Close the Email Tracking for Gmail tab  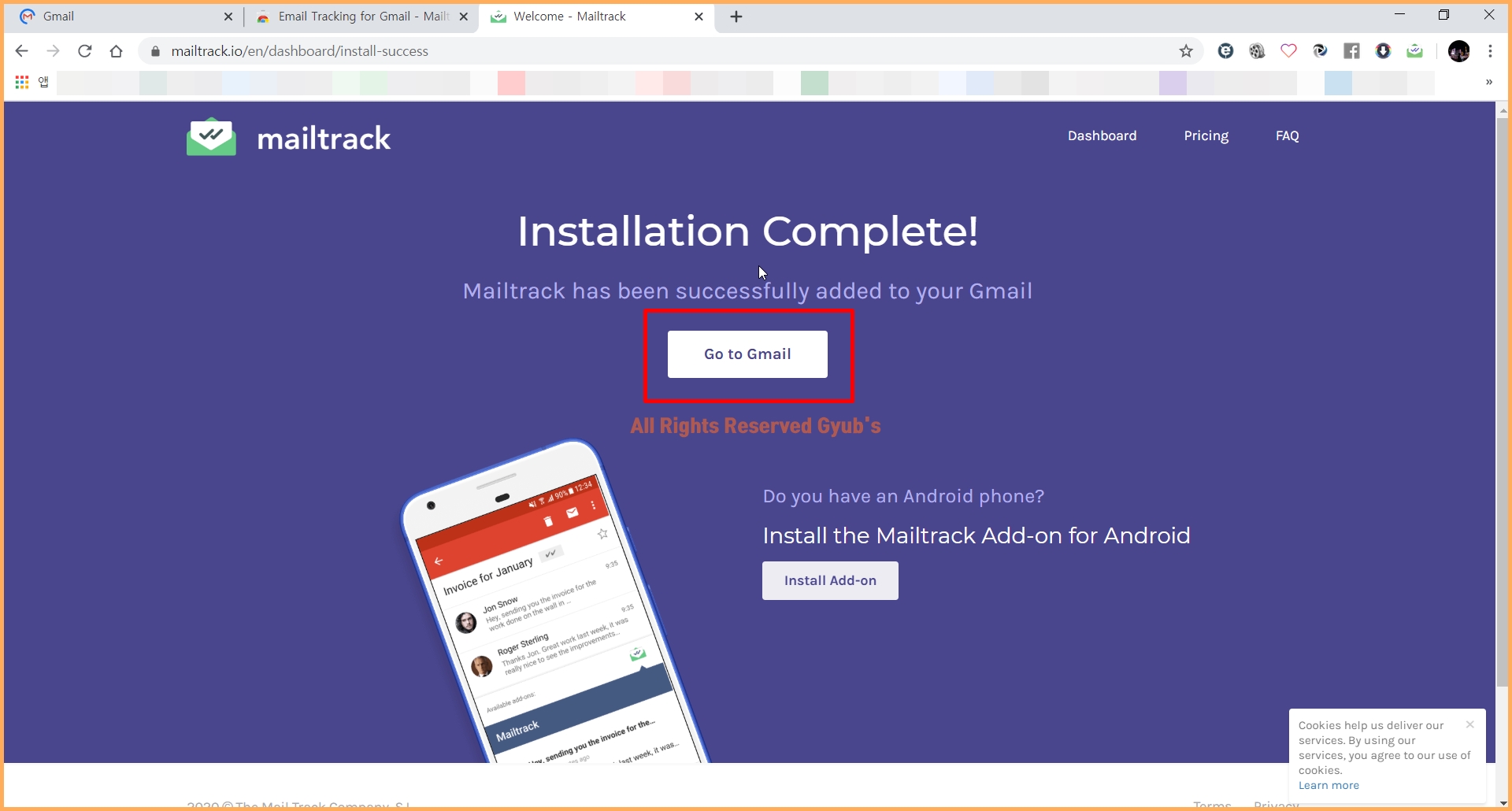(x=464, y=17)
